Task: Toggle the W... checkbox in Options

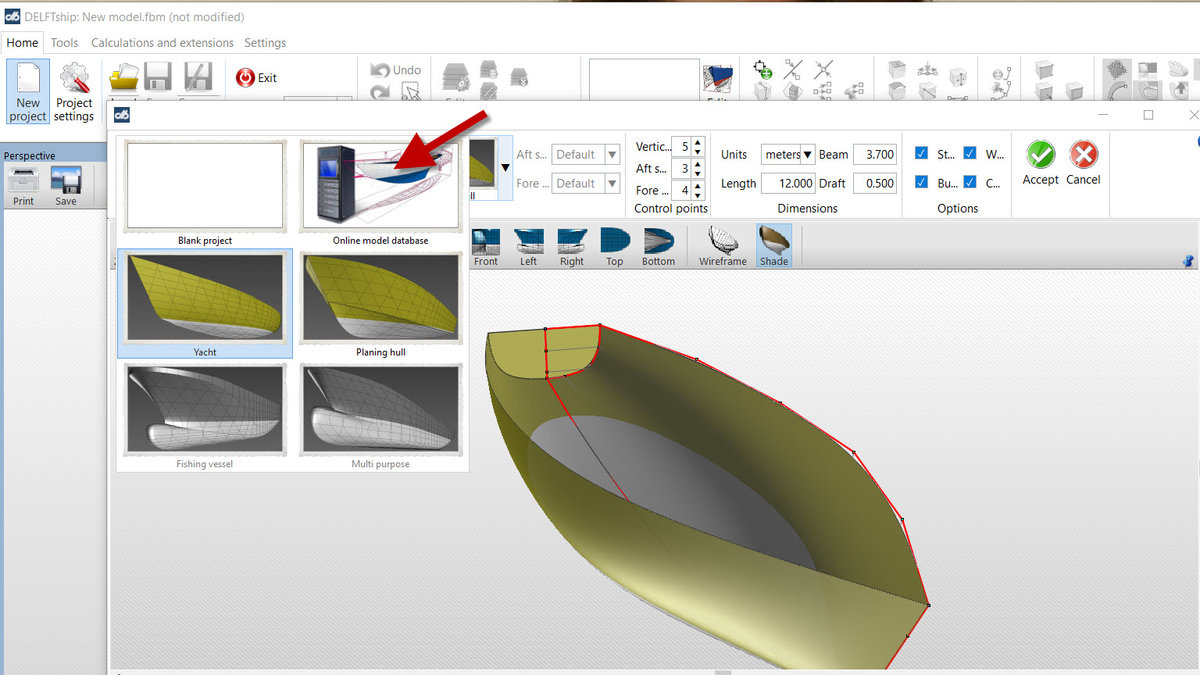Action: click(x=970, y=154)
